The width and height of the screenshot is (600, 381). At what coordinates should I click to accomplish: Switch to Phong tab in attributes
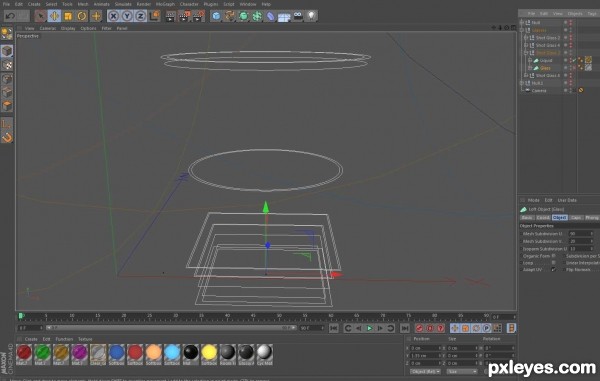click(592, 218)
